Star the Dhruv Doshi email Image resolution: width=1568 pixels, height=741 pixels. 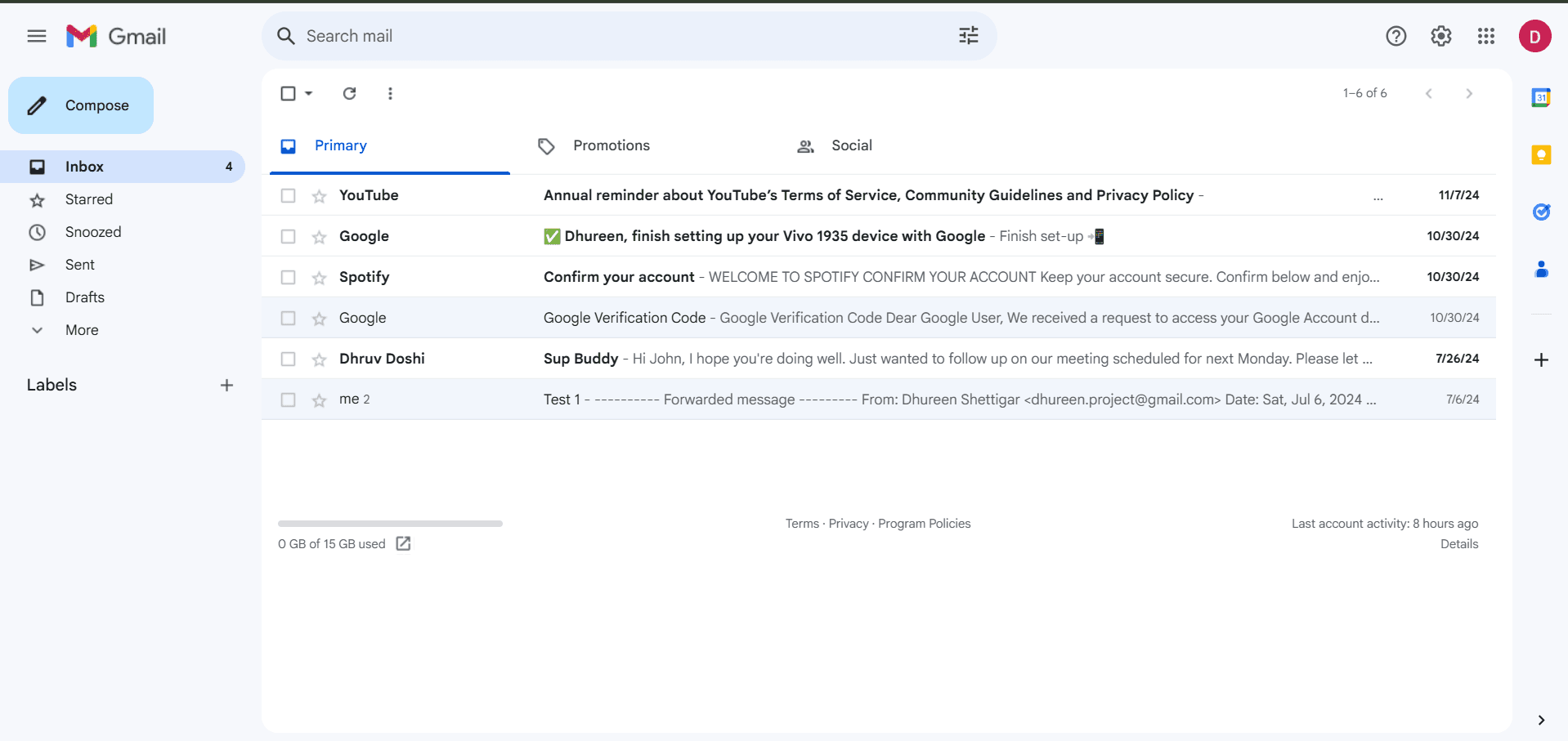point(319,359)
